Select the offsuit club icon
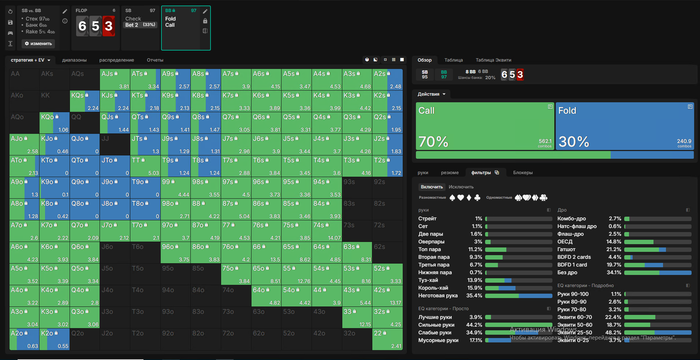 [477, 197]
